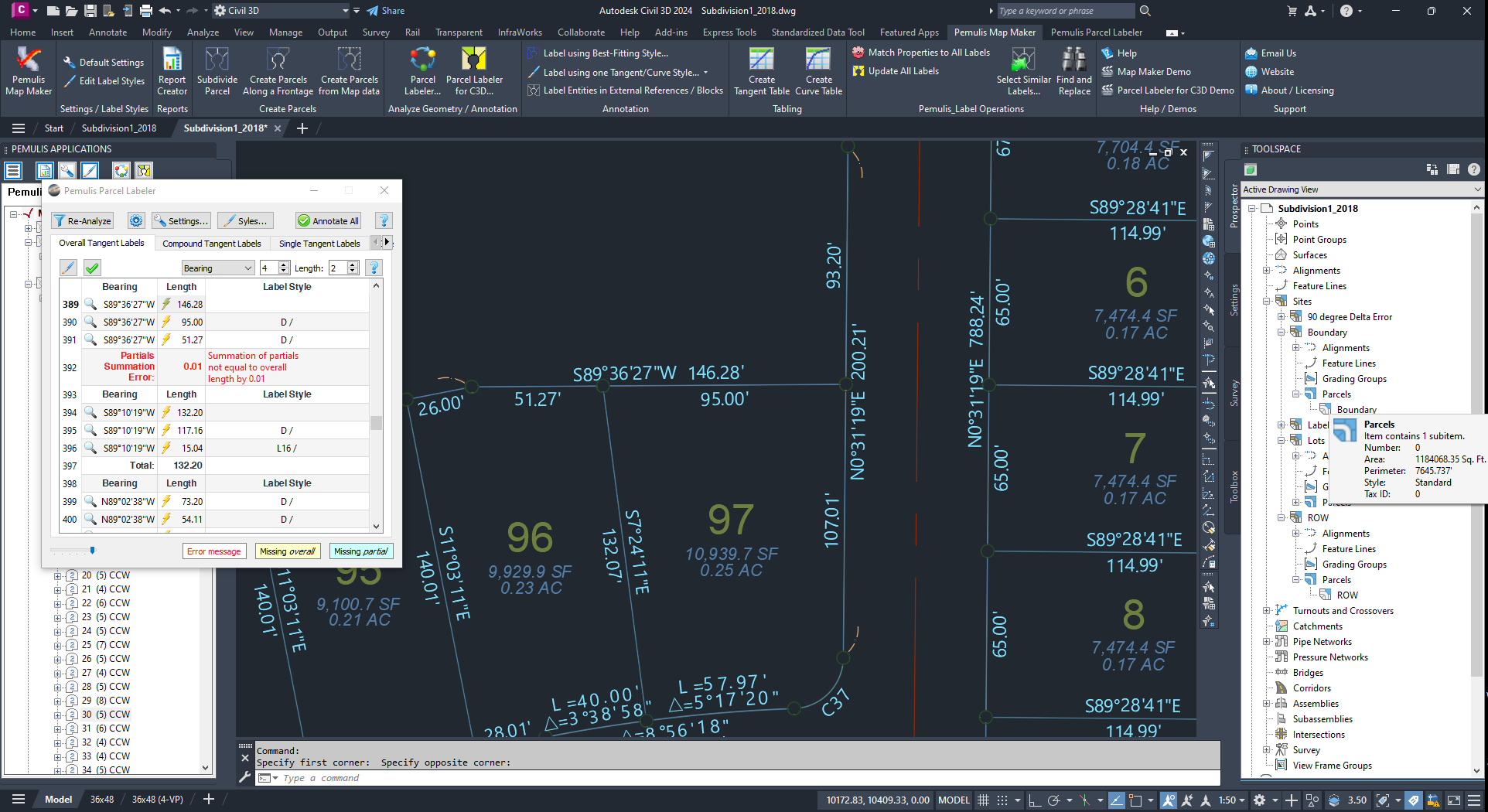1488x812 pixels.
Task: Open the Pemulis Parcel Labeler ribbon tab
Action: [1096, 32]
